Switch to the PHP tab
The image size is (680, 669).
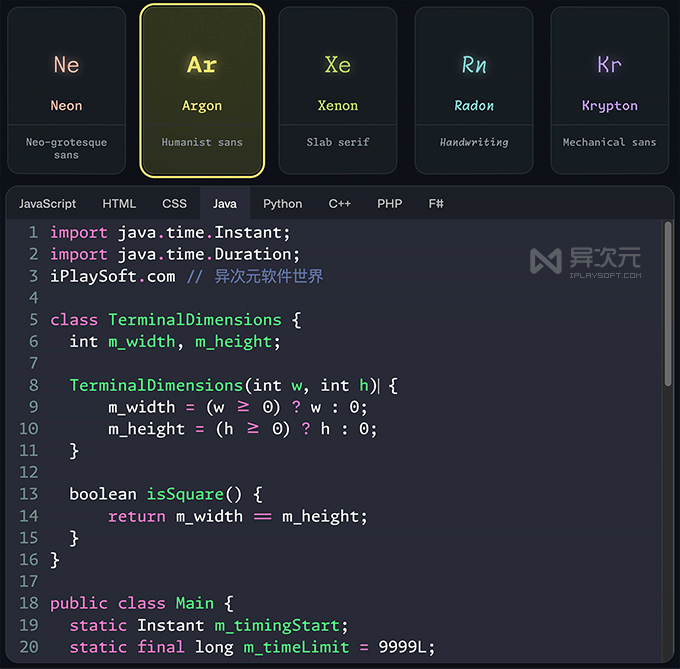click(389, 203)
